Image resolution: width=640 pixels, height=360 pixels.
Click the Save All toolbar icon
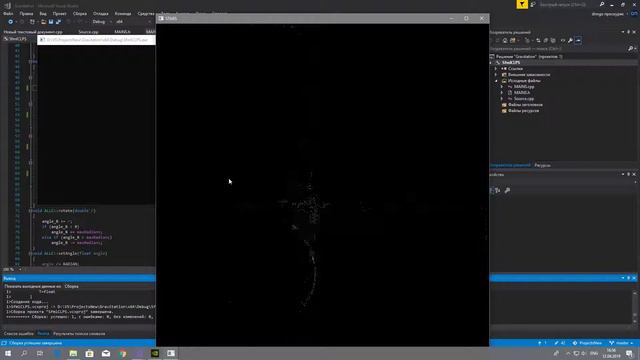(x=58, y=22)
